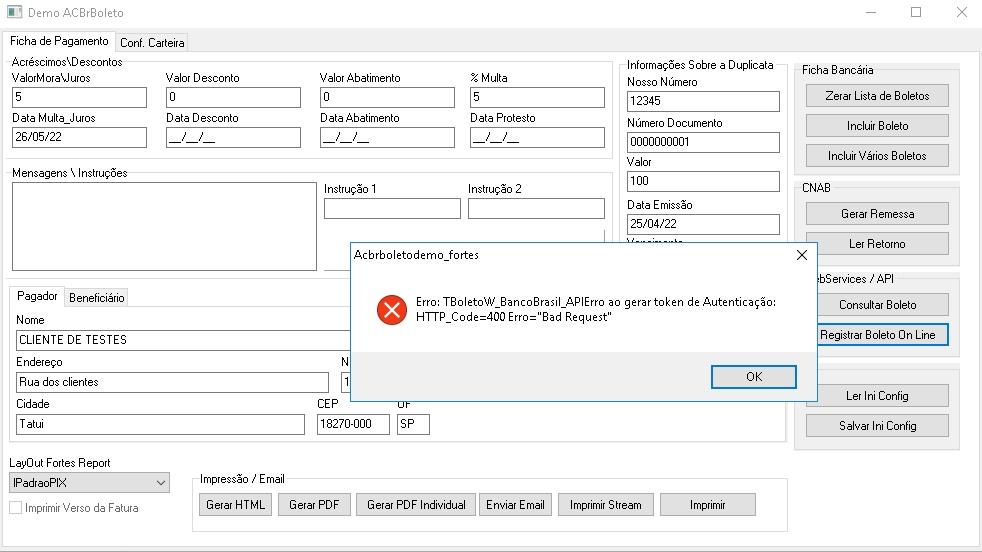
Task: Click the Demo ACBrBoleto app icon
Action: pyautogui.click(x=14, y=12)
